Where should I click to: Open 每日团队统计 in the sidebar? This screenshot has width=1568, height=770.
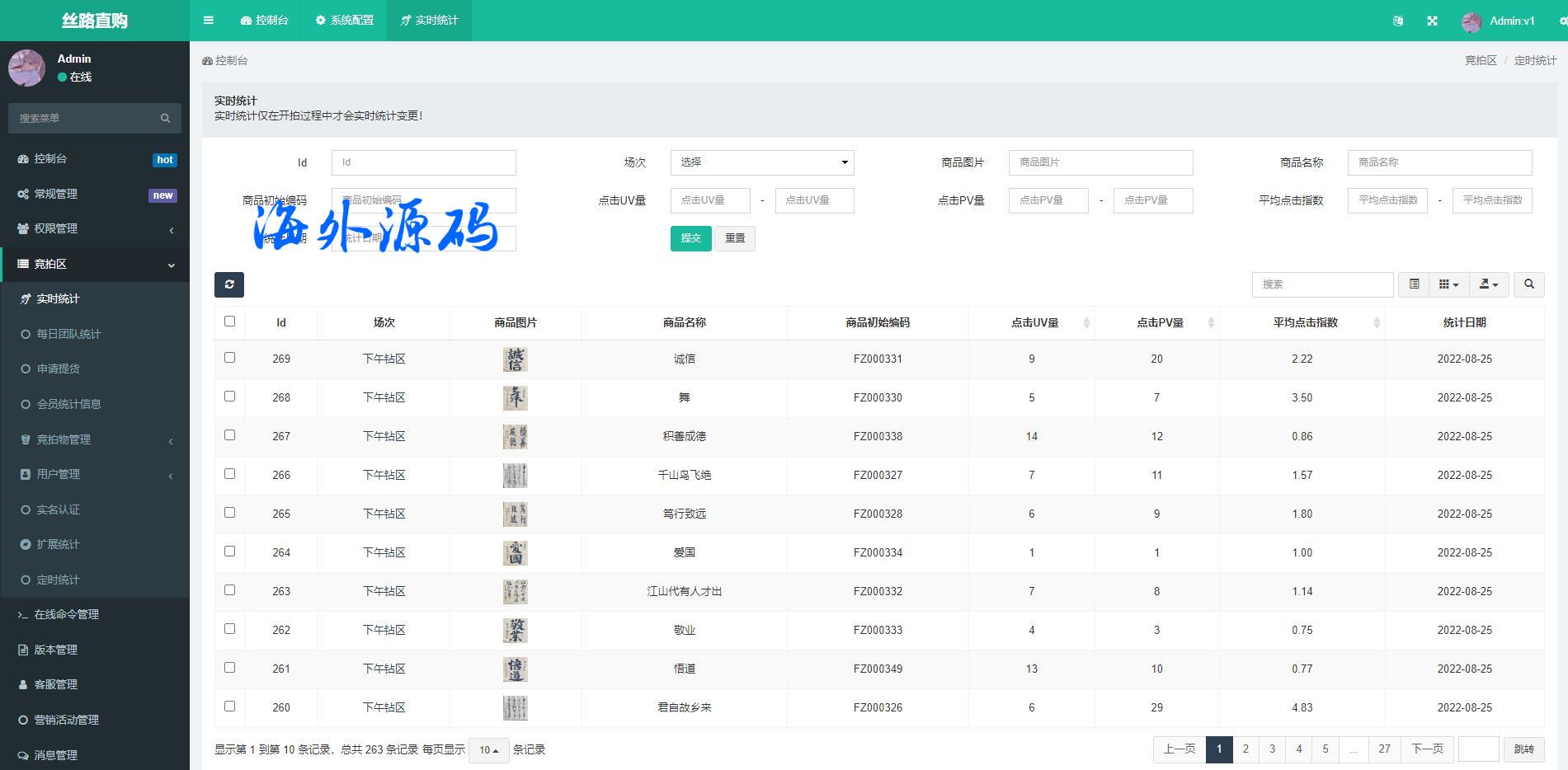(x=68, y=334)
